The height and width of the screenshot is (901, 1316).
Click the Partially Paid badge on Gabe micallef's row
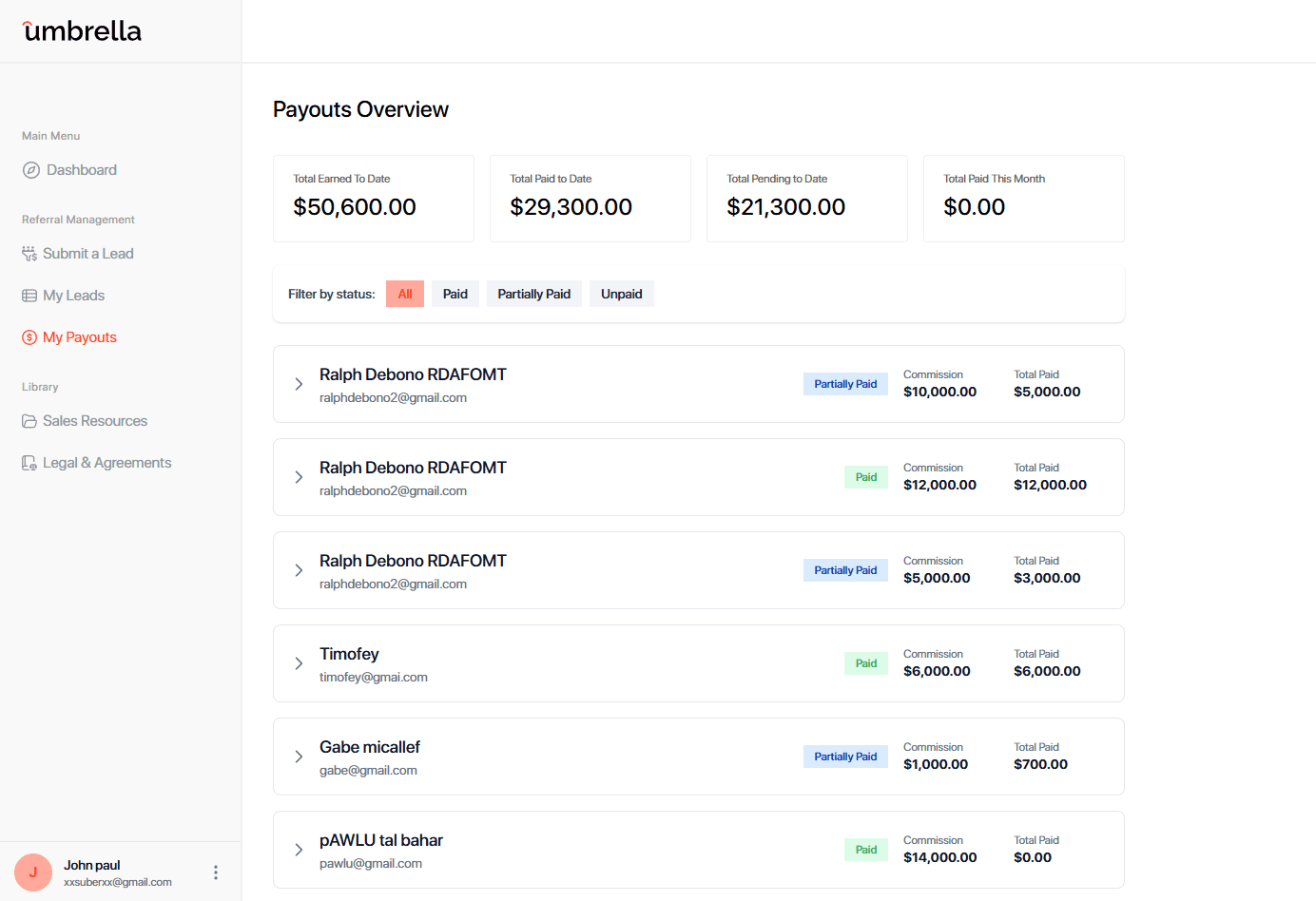click(x=844, y=756)
